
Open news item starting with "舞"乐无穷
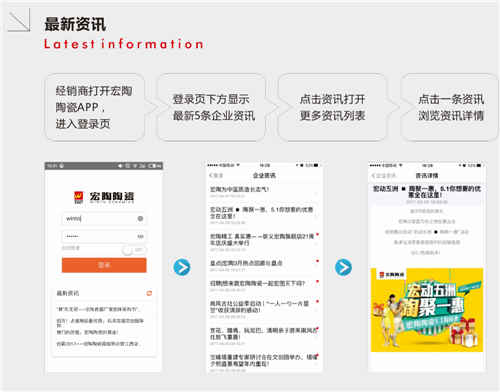[99, 309]
